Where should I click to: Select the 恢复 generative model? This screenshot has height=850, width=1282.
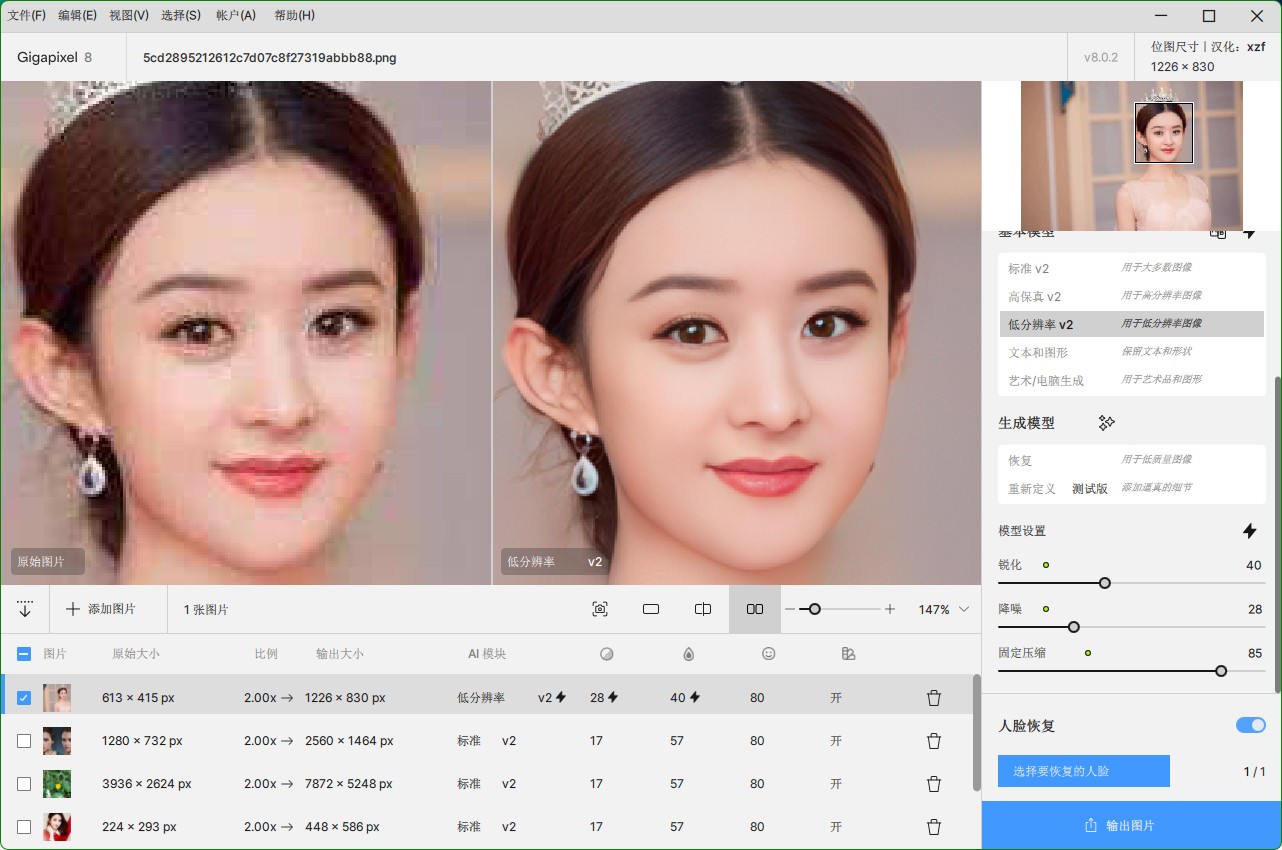coord(1131,460)
